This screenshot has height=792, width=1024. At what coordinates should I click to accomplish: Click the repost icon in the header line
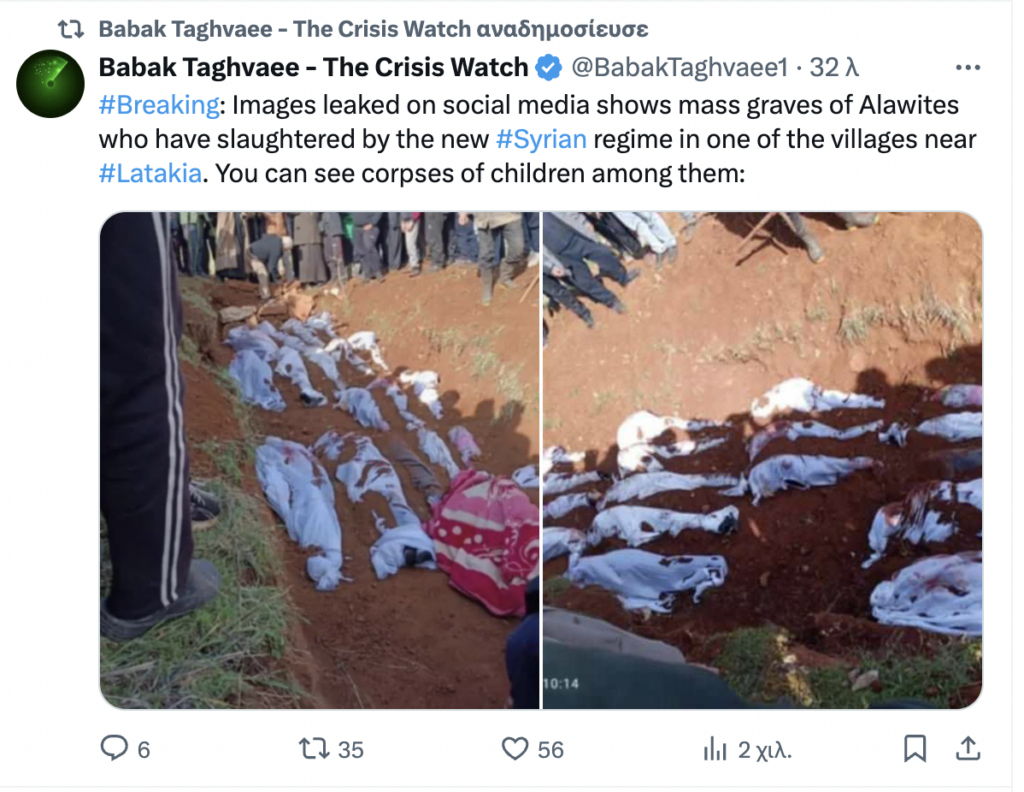click(71, 29)
